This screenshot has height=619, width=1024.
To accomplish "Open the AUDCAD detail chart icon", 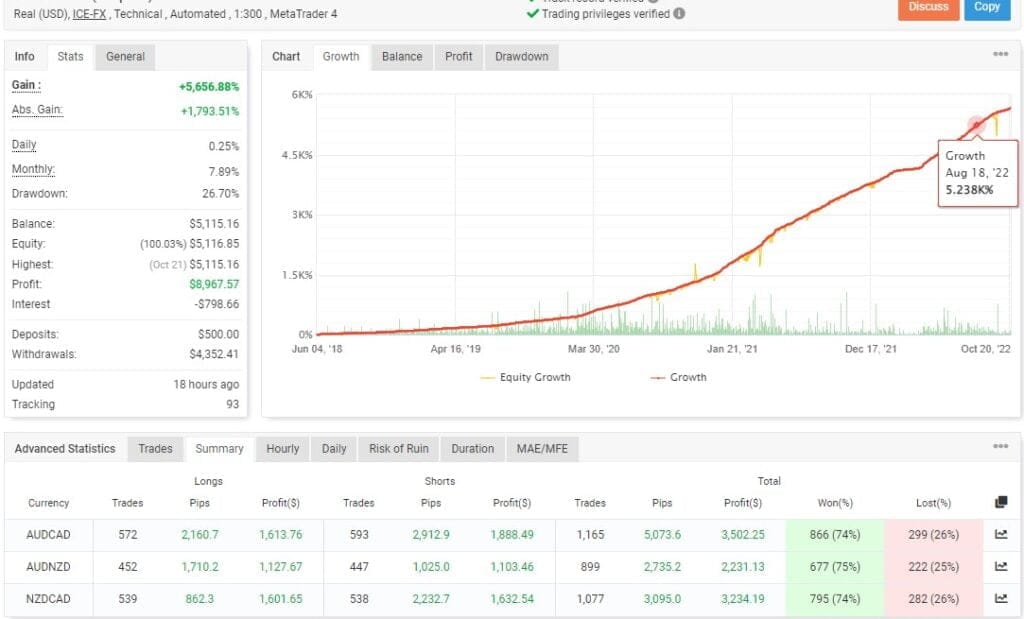I will pos(998,535).
